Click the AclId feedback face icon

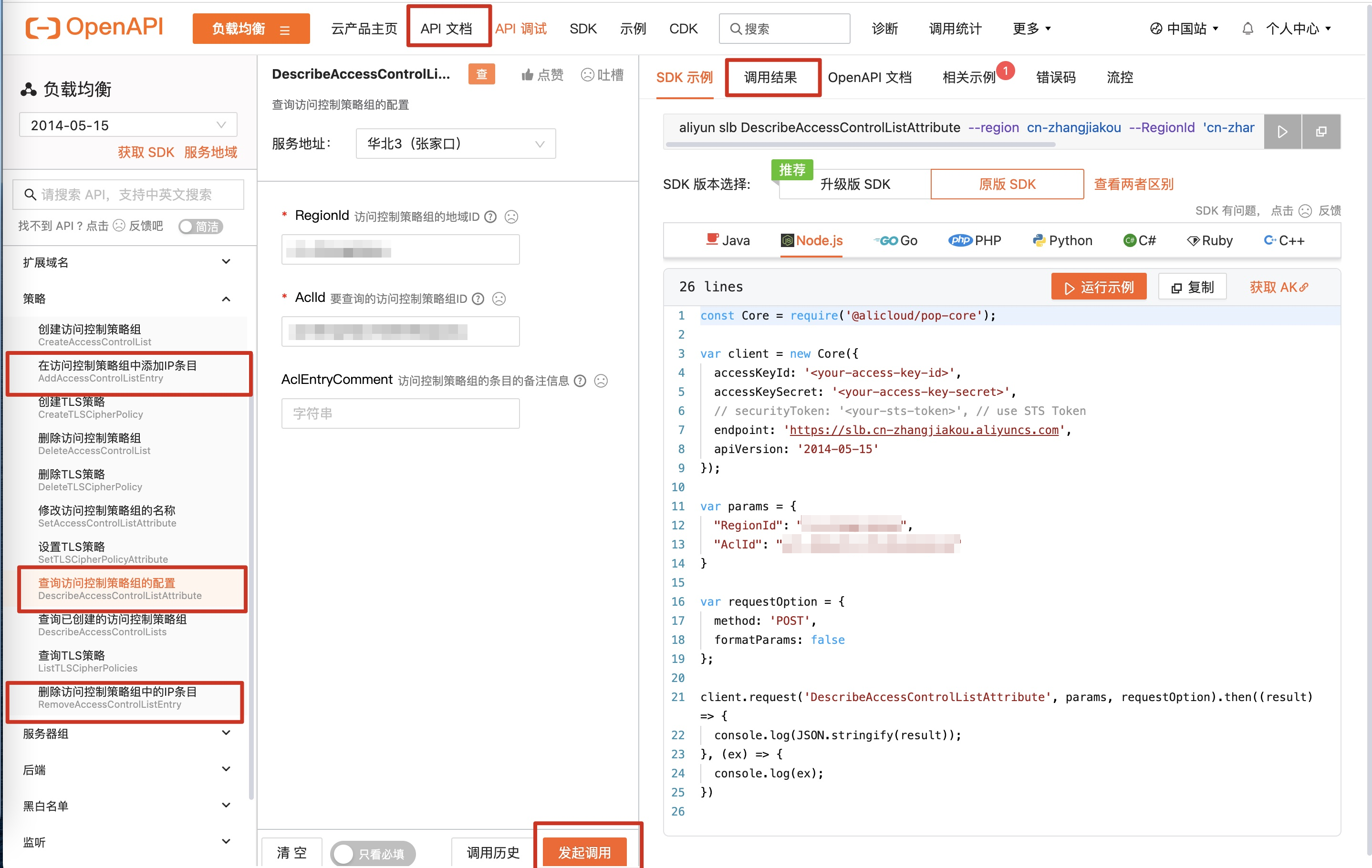(x=499, y=299)
